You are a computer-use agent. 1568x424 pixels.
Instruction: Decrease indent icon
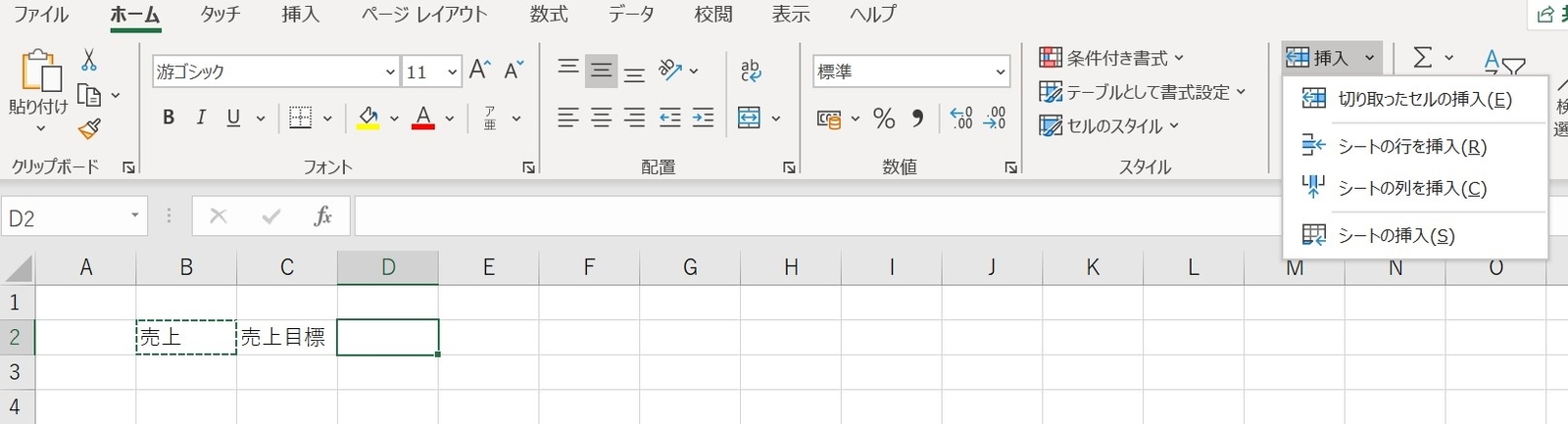(670, 118)
